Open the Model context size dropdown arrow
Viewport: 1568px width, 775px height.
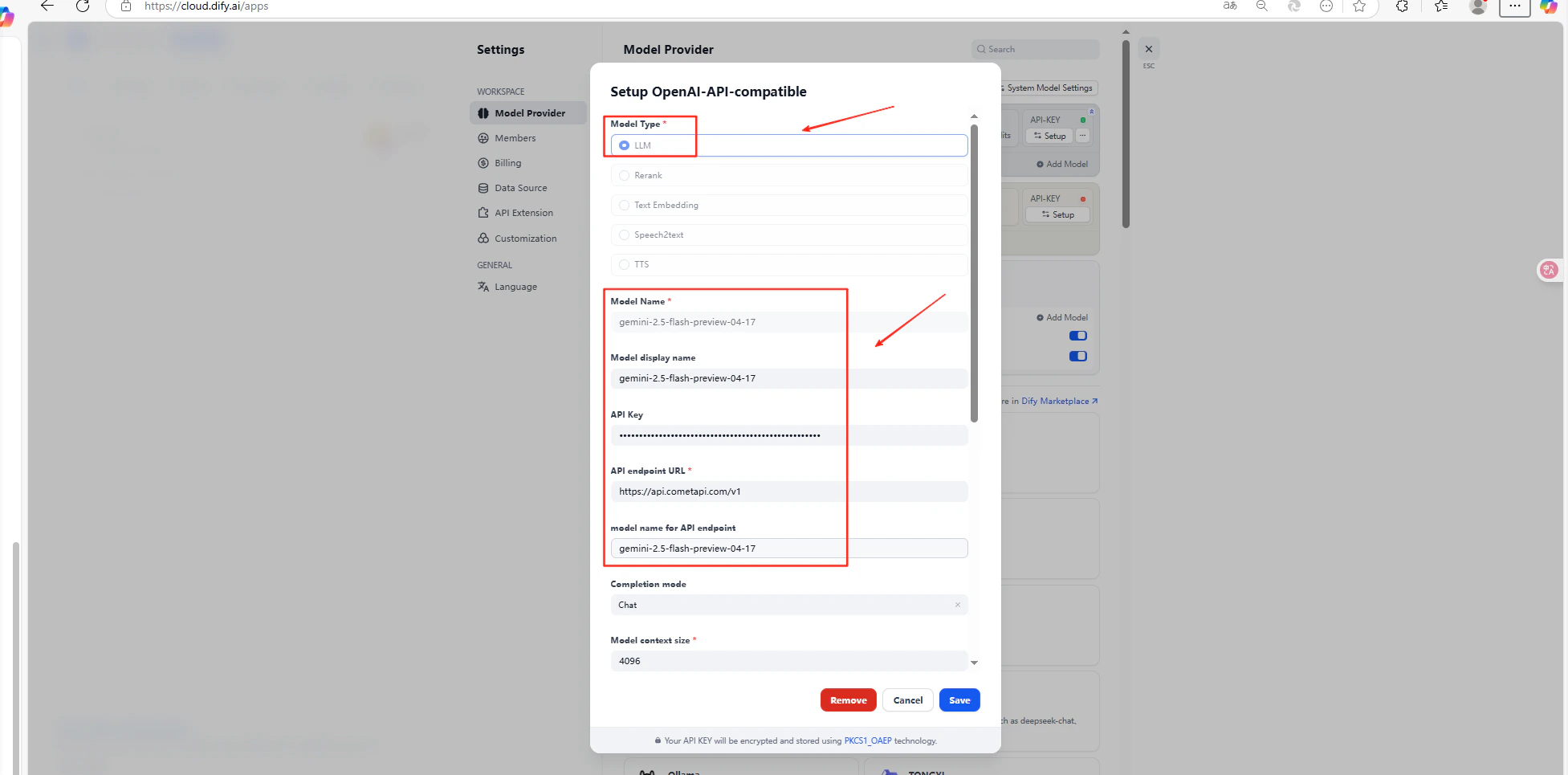pos(974,662)
